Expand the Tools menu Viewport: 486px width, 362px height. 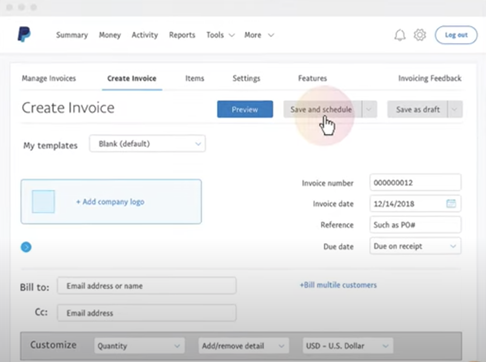[220, 35]
